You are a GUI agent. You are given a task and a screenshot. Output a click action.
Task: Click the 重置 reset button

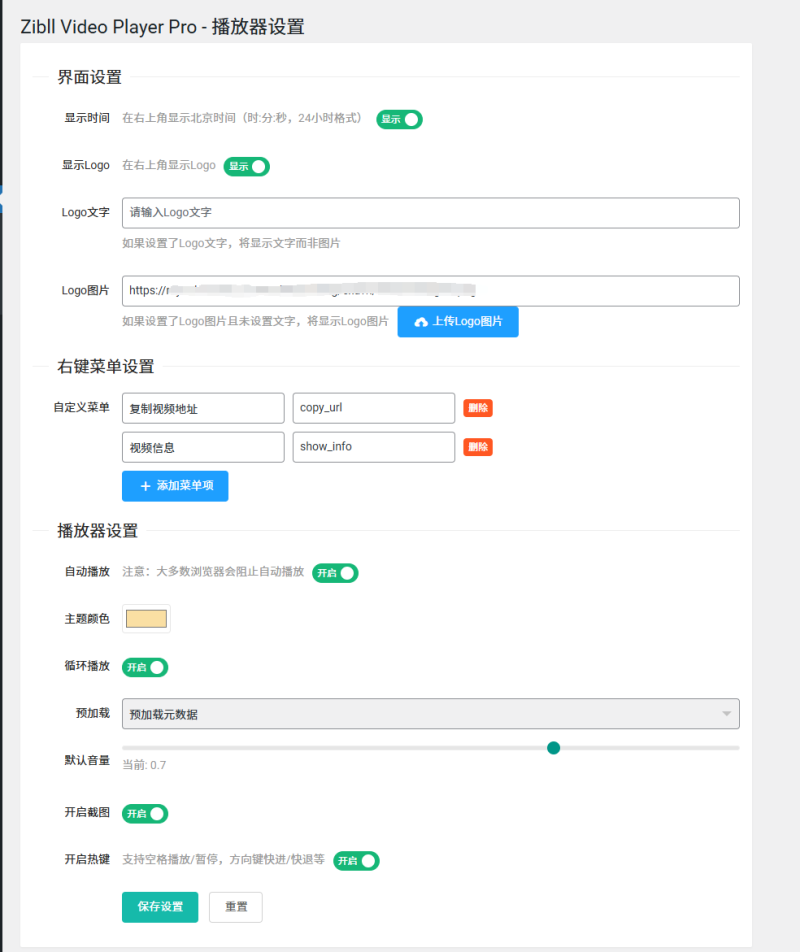tap(235, 907)
